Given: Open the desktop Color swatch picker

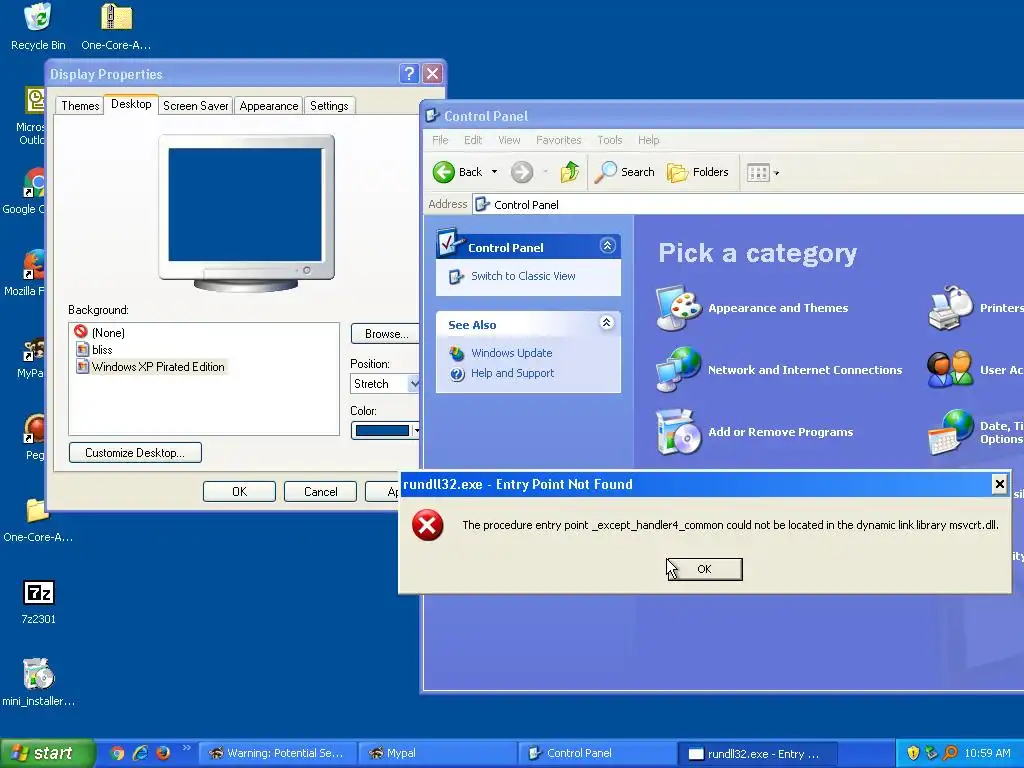Looking at the screenshot, I should (x=385, y=430).
